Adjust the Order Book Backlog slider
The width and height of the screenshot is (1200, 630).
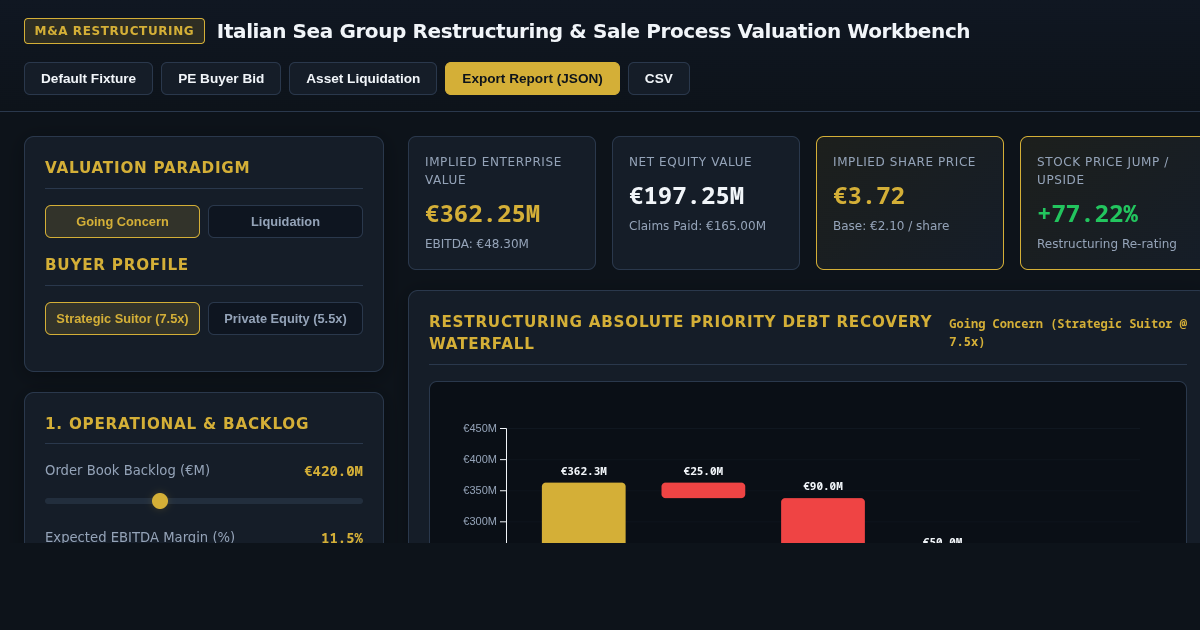click(x=204, y=501)
